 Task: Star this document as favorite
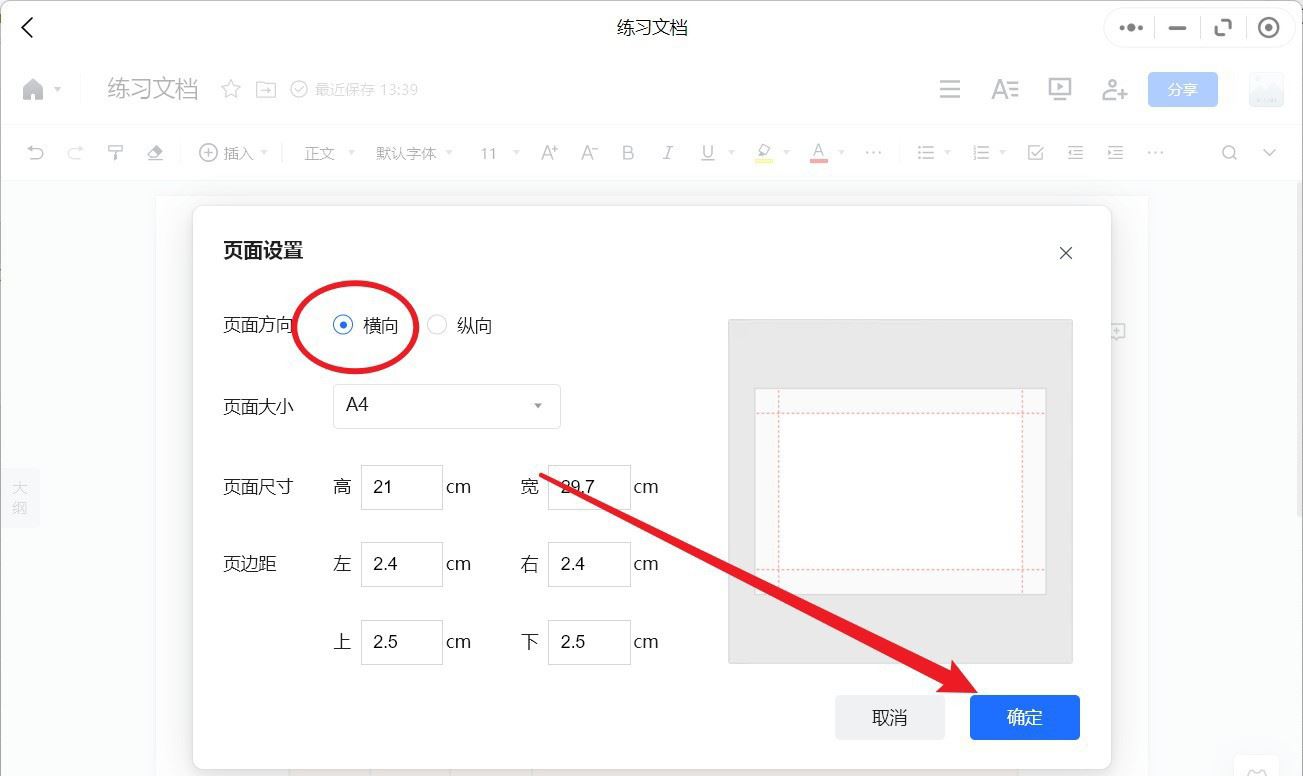(x=231, y=89)
